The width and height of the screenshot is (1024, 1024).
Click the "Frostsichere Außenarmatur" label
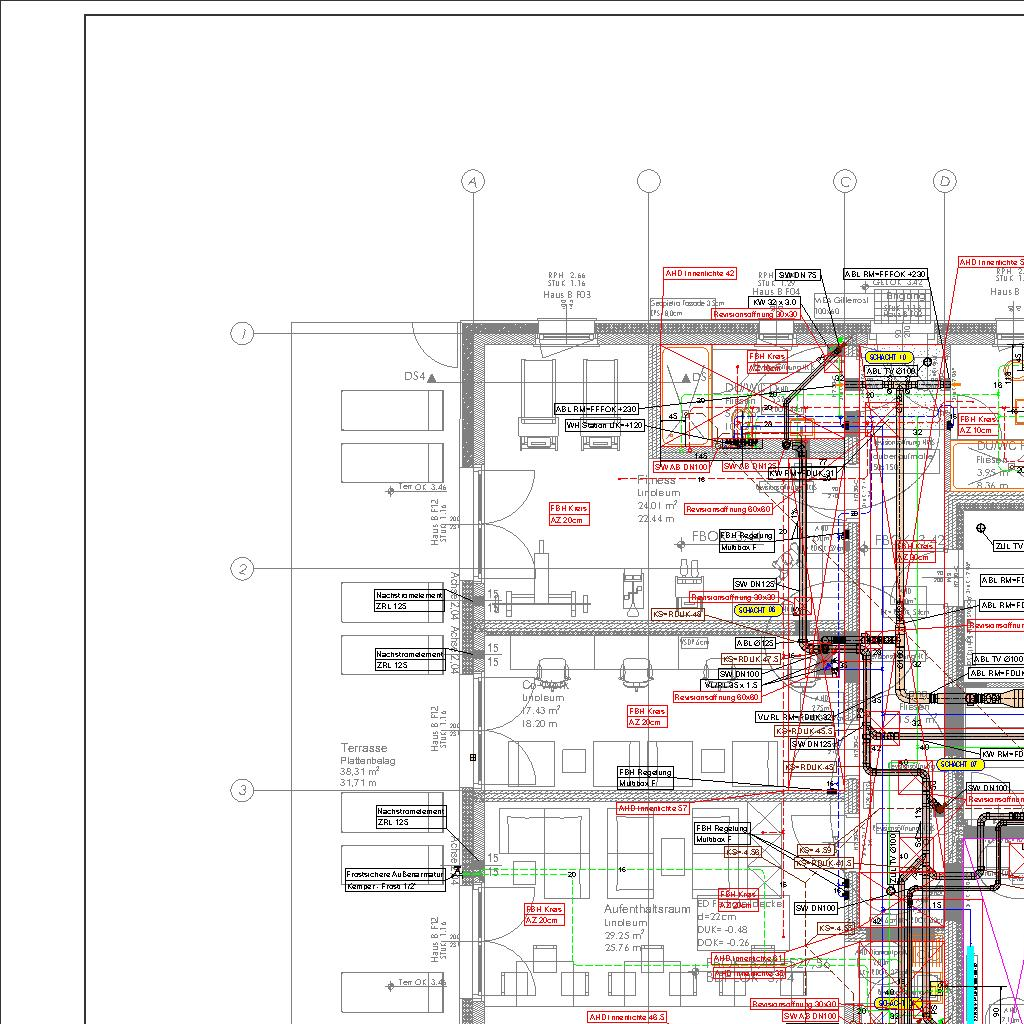[x=395, y=874]
